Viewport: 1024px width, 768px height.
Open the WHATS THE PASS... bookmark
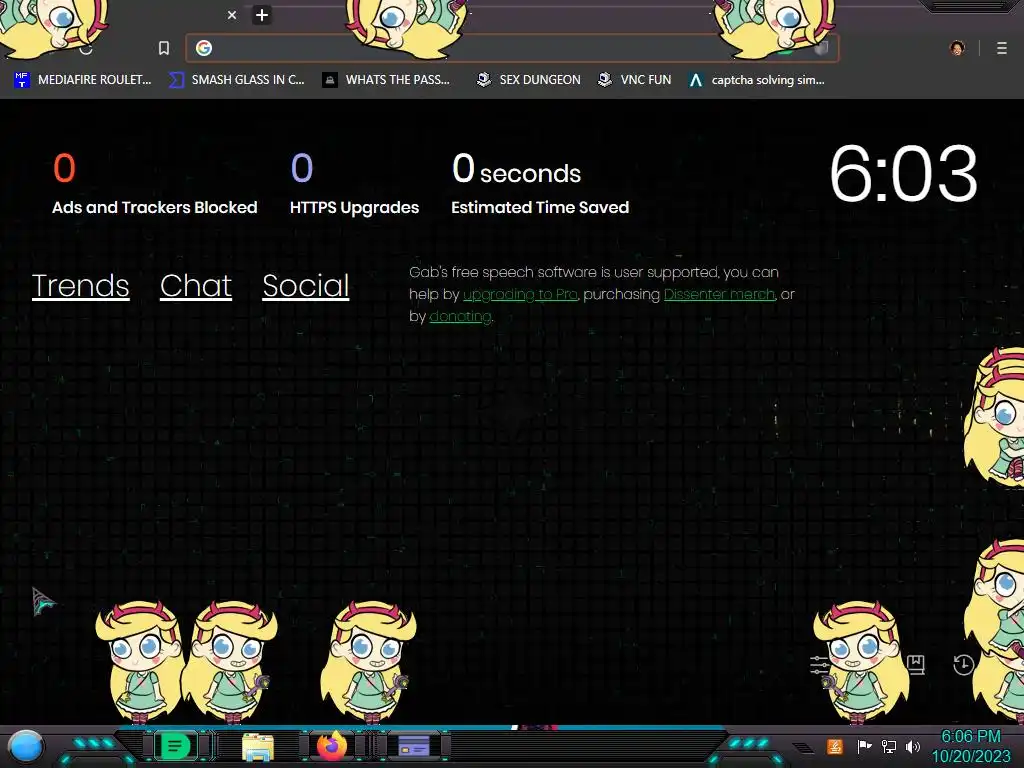387,80
